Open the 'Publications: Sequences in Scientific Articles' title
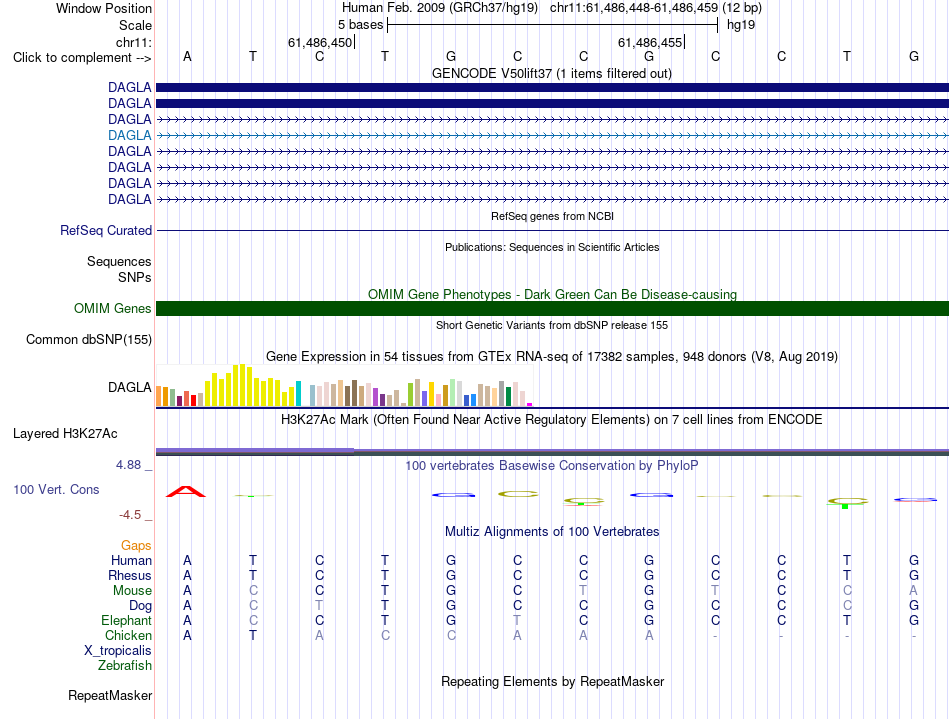The image size is (950, 719). click(x=552, y=247)
